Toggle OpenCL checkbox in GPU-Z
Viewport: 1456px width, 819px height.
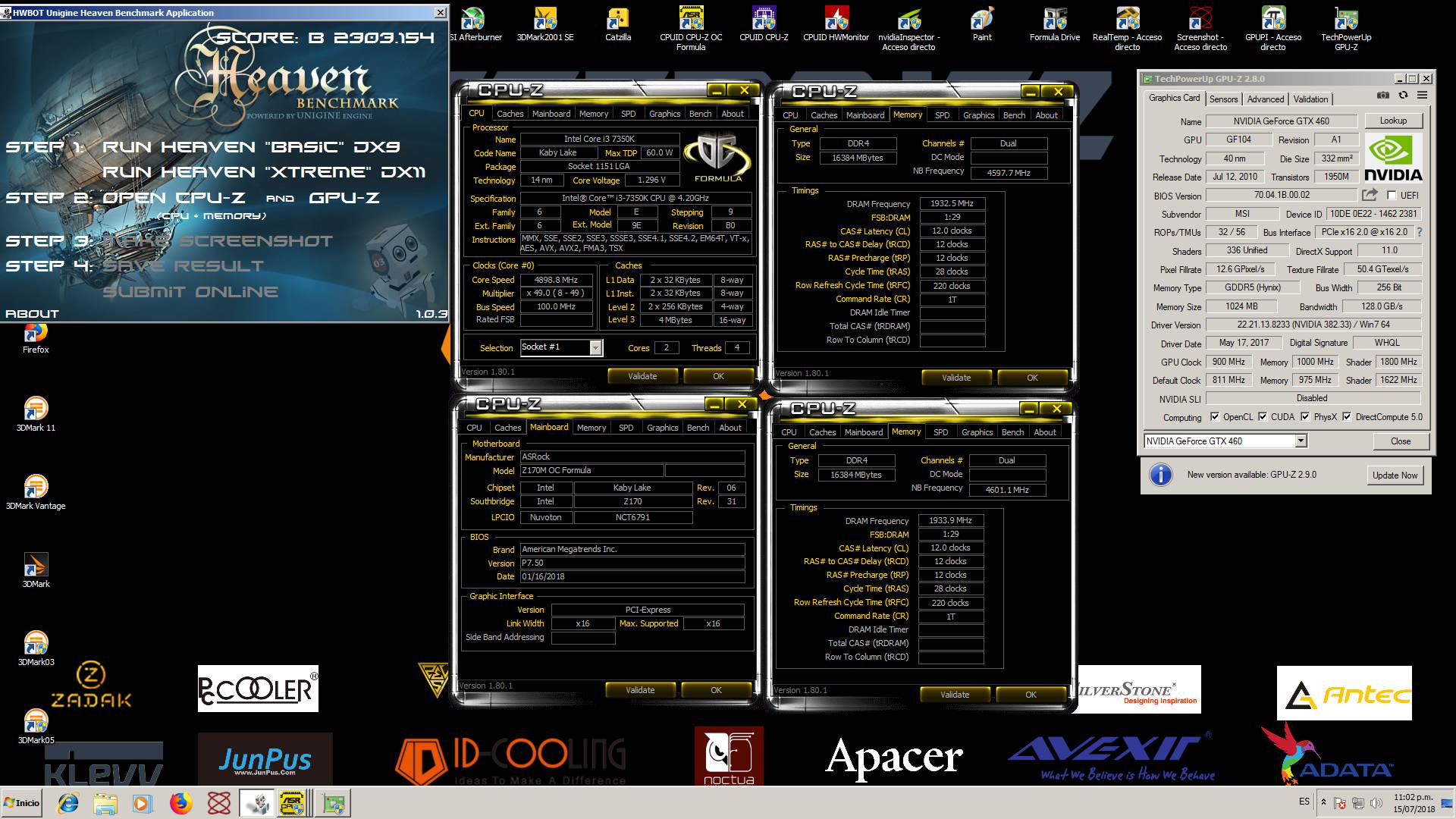pyautogui.click(x=1215, y=417)
